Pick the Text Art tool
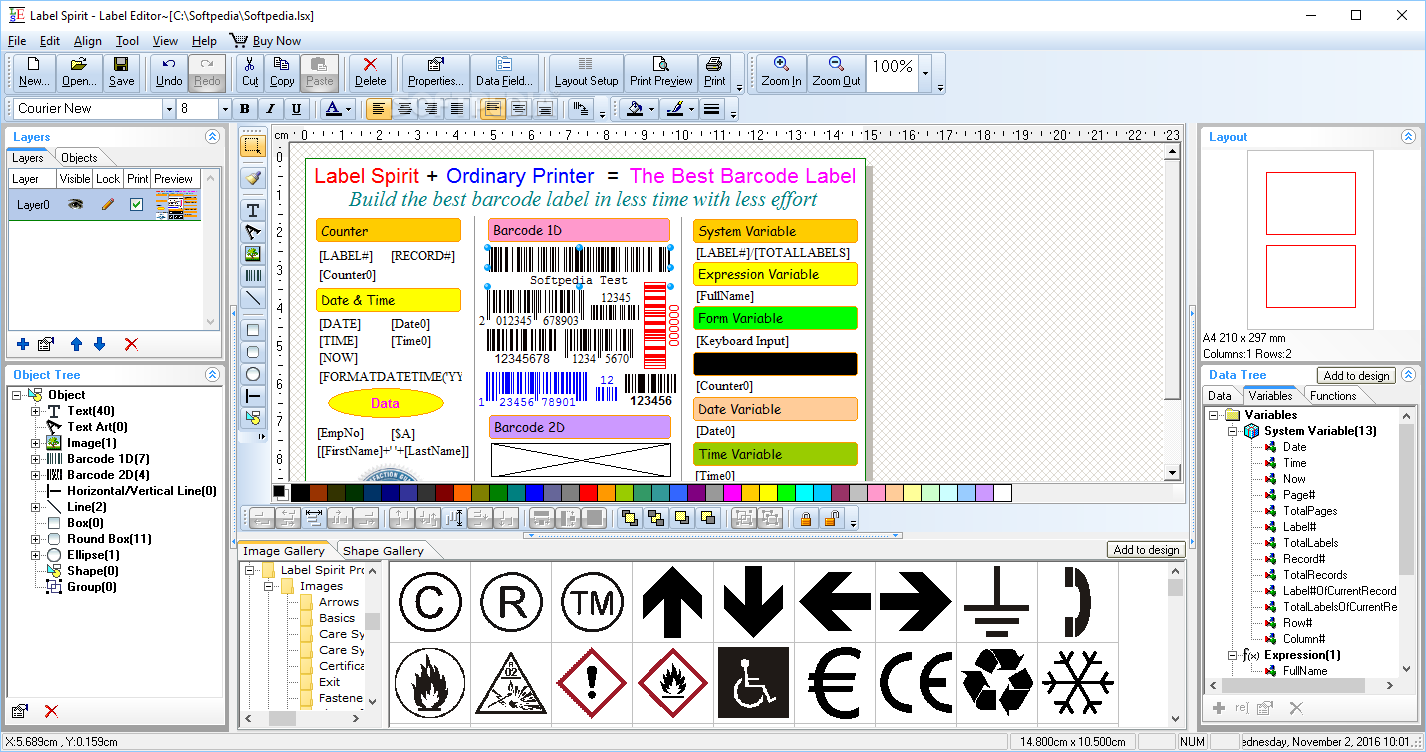 click(253, 232)
